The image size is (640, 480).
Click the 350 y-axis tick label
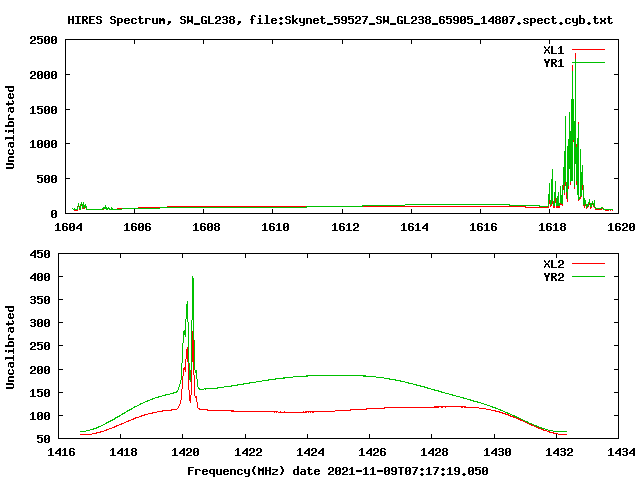tap(40, 300)
